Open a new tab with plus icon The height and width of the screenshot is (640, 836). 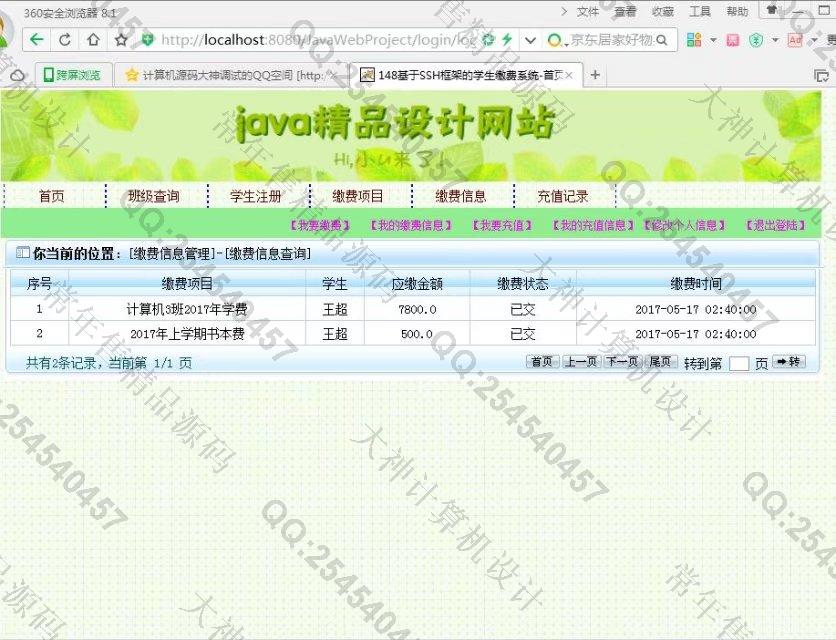pyautogui.click(x=595, y=75)
